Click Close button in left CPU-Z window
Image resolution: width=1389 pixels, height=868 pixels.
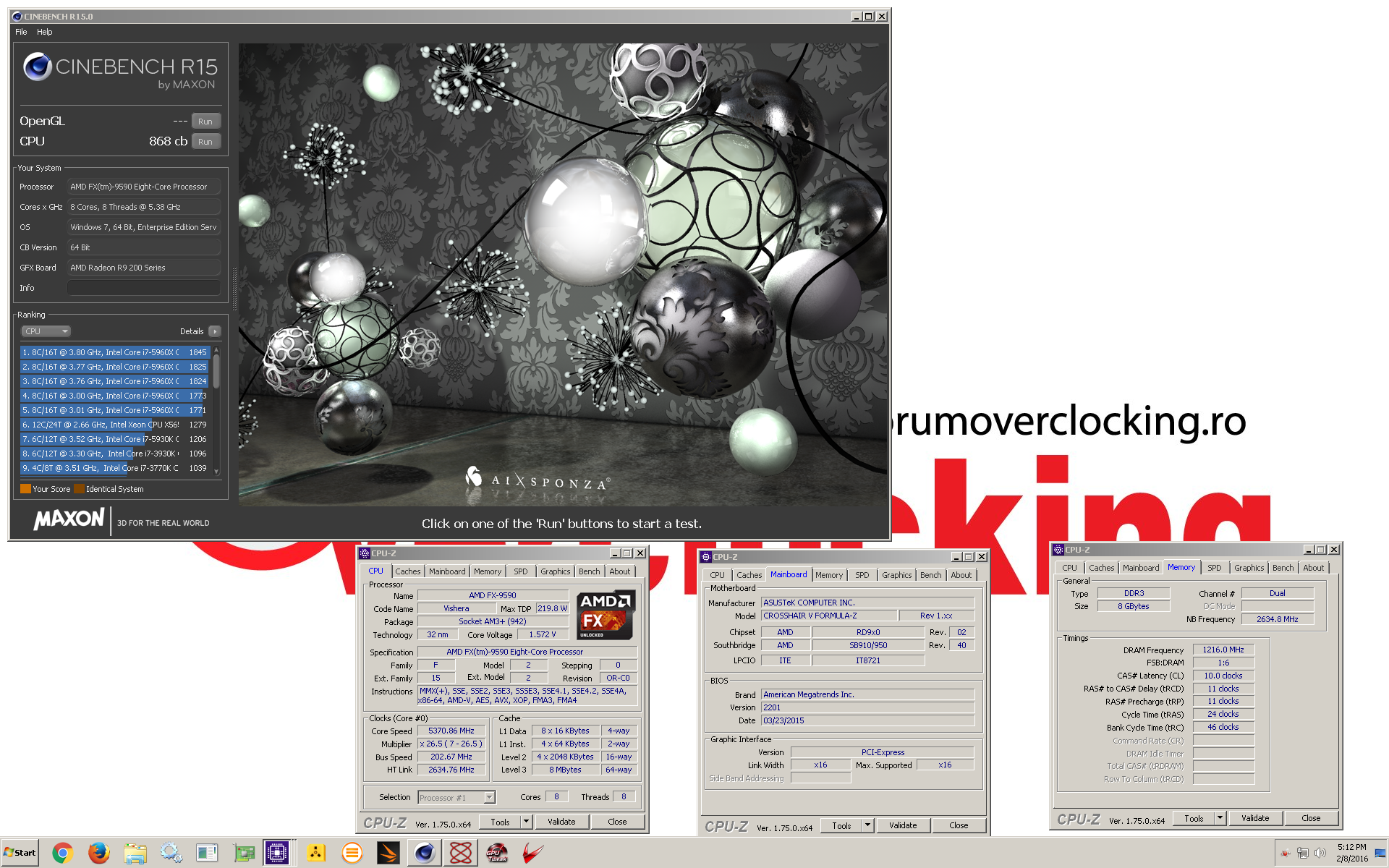coord(617,822)
